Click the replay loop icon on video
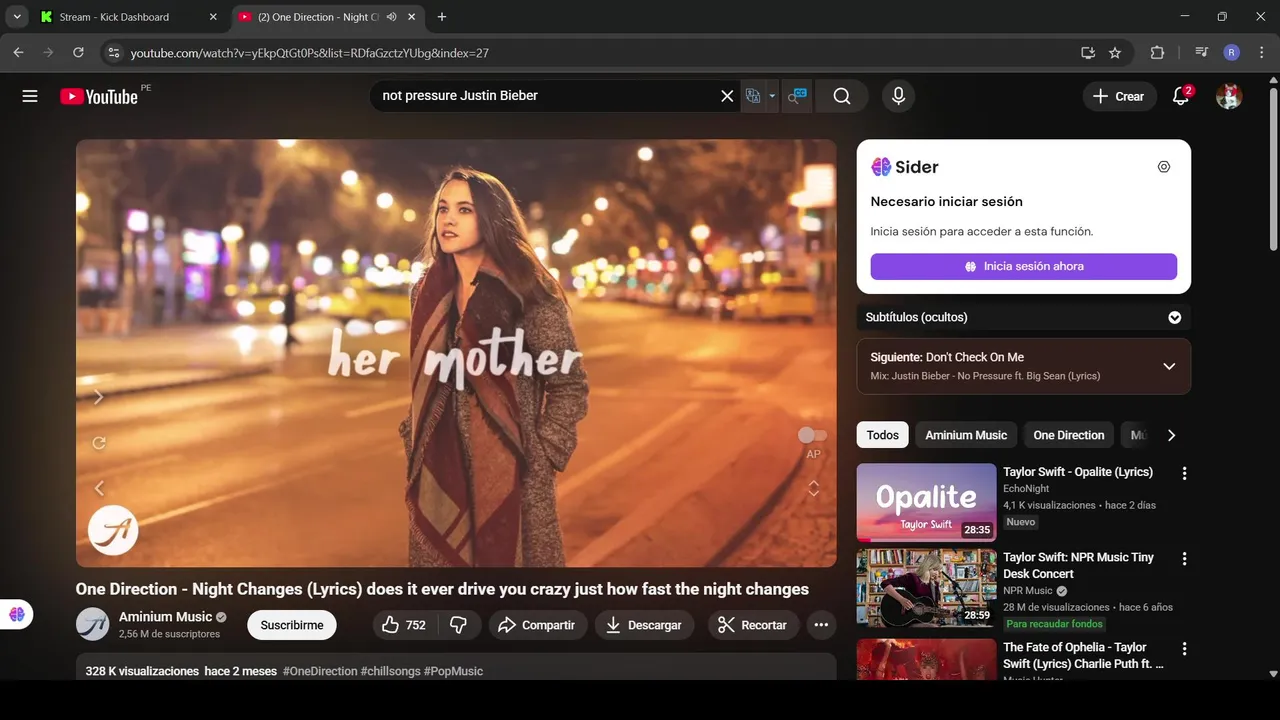1280x720 pixels. click(x=99, y=443)
